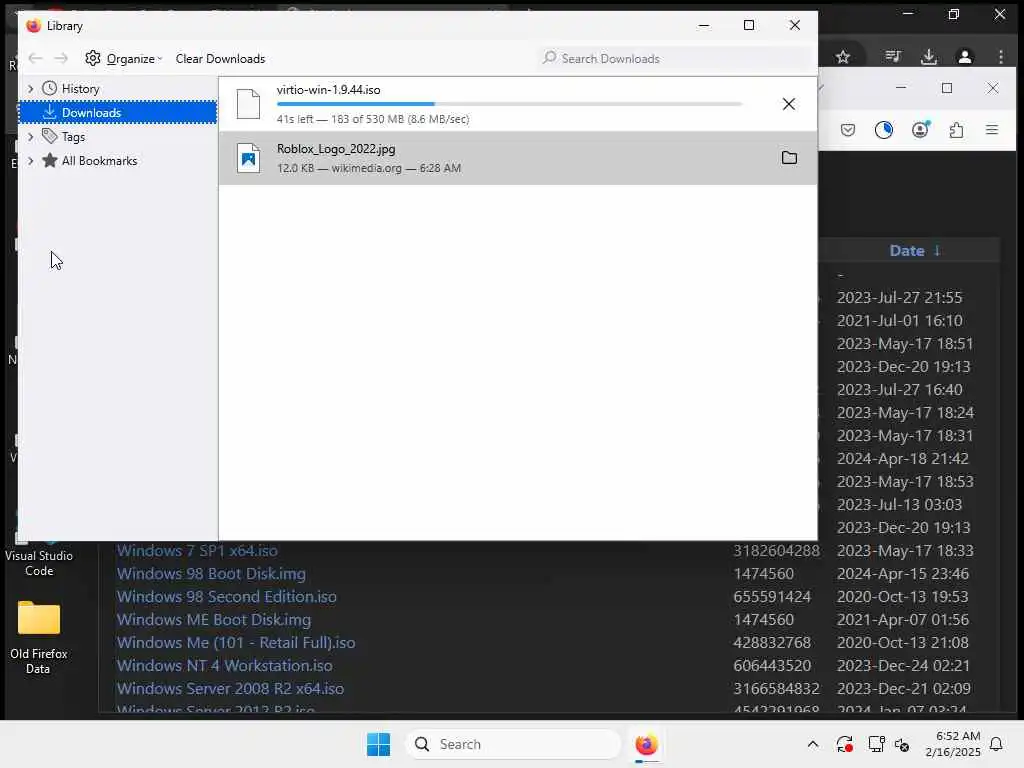Viewport: 1024px width, 768px height.
Task: Select the virtio-win-1.9.44.iso download row
Action: pyautogui.click(x=517, y=104)
